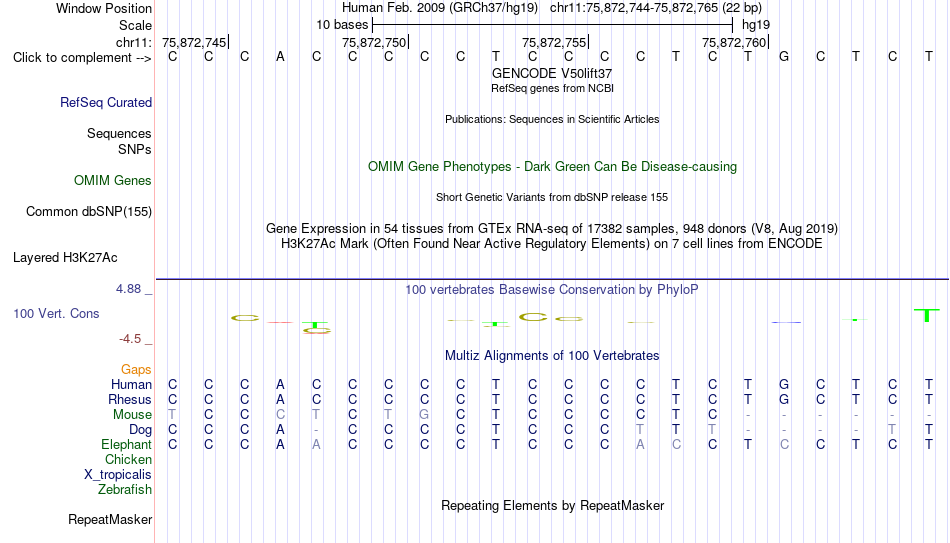Click the Gaps label

click(136, 370)
